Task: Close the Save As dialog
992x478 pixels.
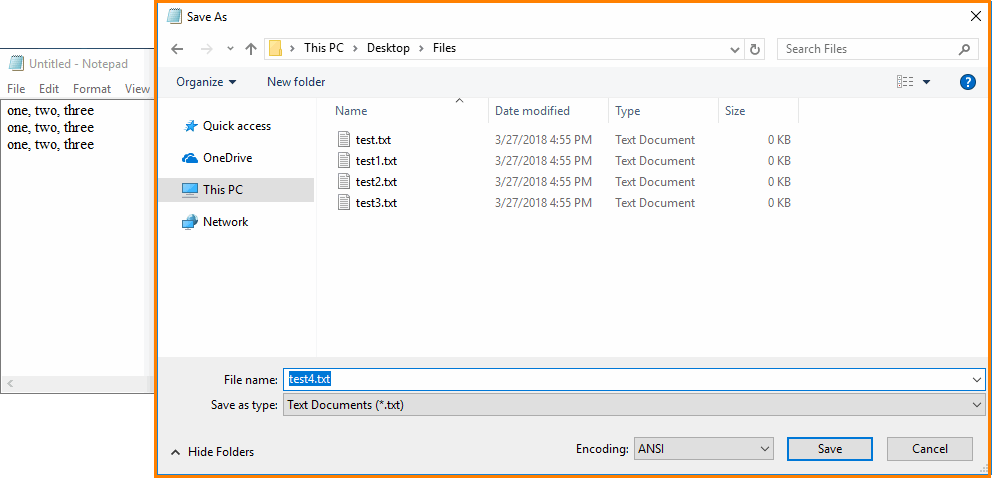Action: tap(976, 17)
